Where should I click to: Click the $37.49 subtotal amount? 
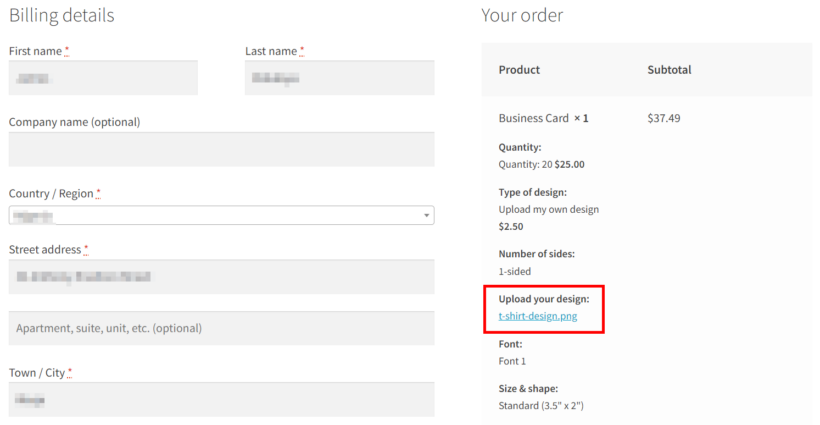point(664,118)
